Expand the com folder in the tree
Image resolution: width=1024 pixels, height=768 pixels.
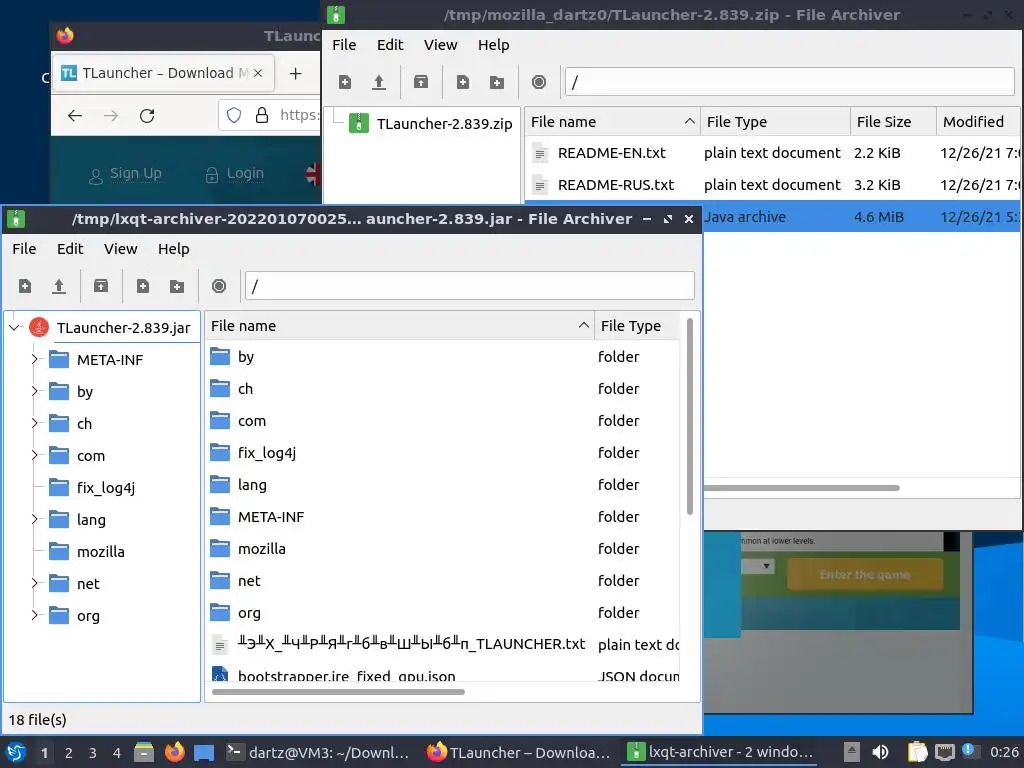pyautogui.click(x=34, y=455)
